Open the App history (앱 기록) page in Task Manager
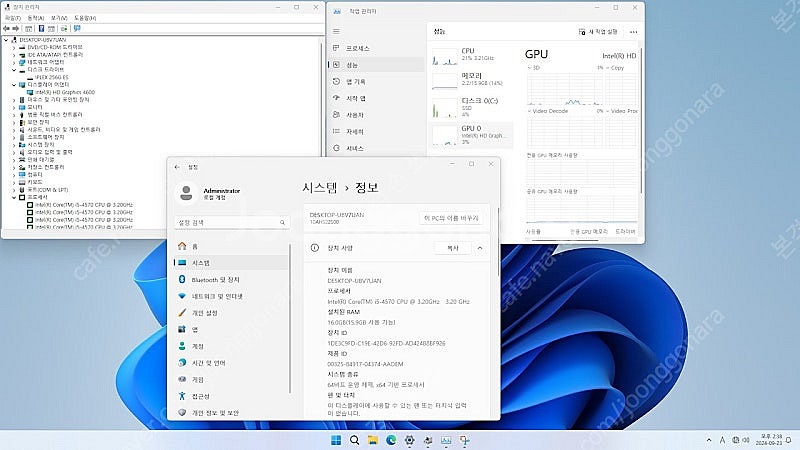Viewport: 800px width, 450px height. [x=376, y=82]
